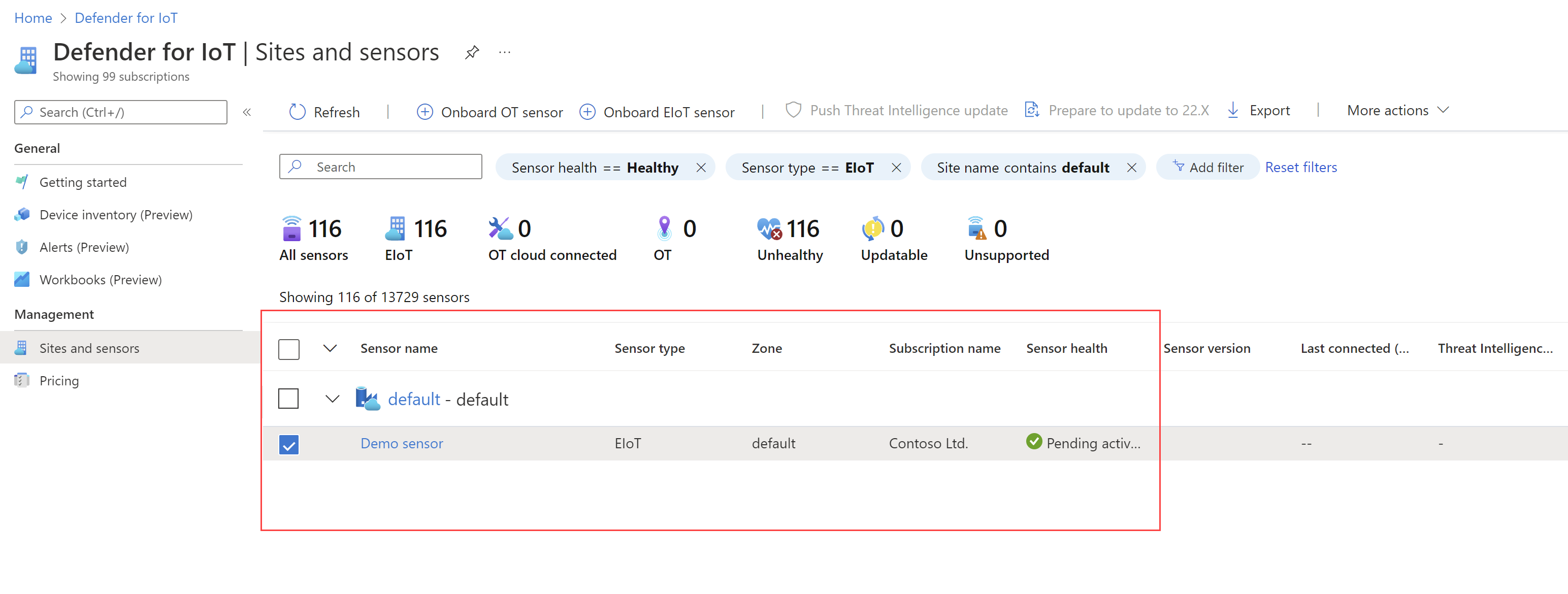Open the More actions dropdown
Viewport: 1568px width, 594px height.
pyautogui.click(x=1397, y=110)
